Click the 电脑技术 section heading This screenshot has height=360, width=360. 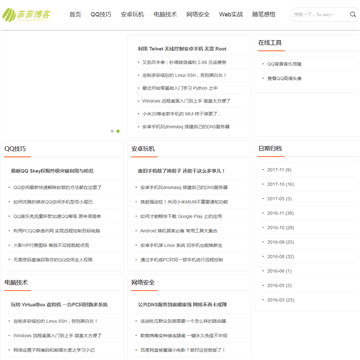(16, 282)
